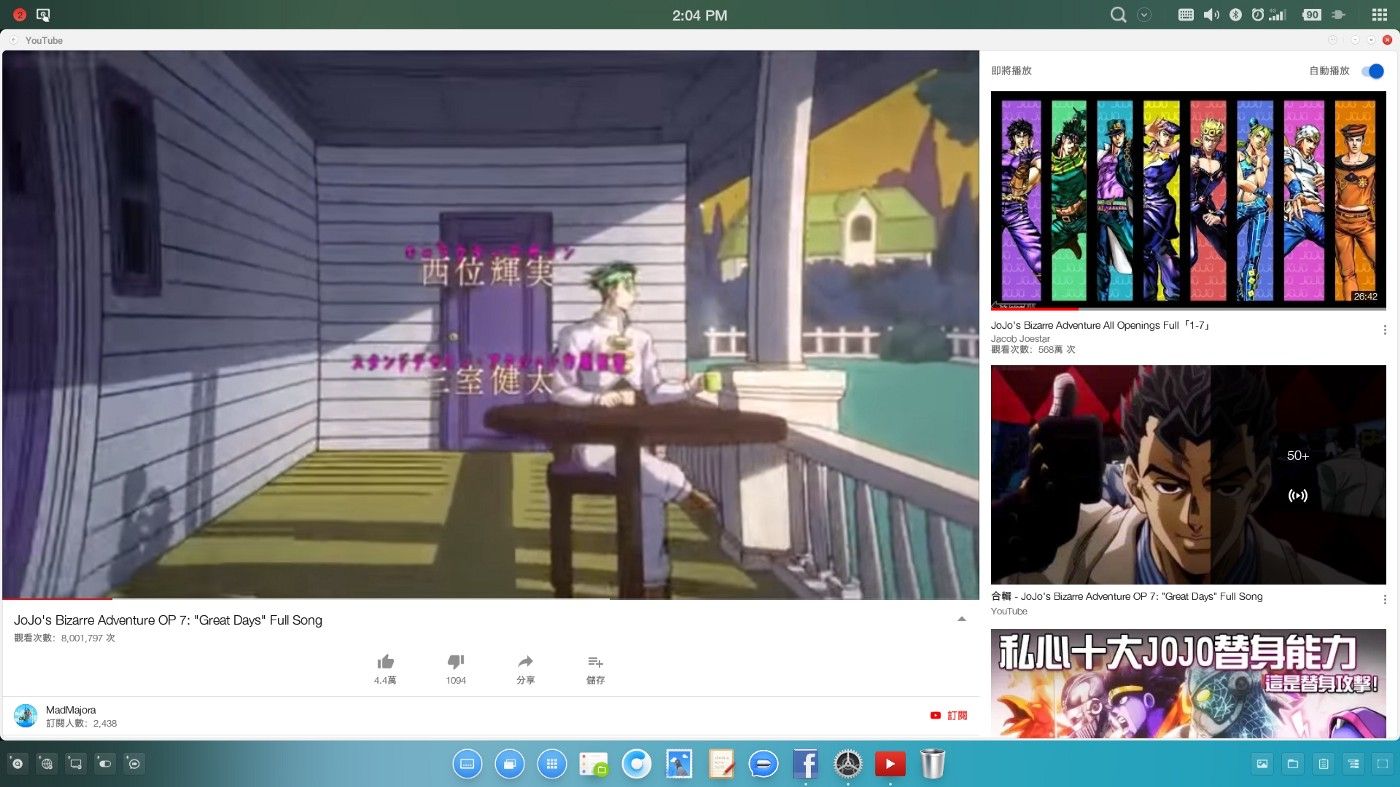This screenshot has height=787, width=1400.
Task: Open the YouTube app in the dock
Action: (x=890, y=764)
